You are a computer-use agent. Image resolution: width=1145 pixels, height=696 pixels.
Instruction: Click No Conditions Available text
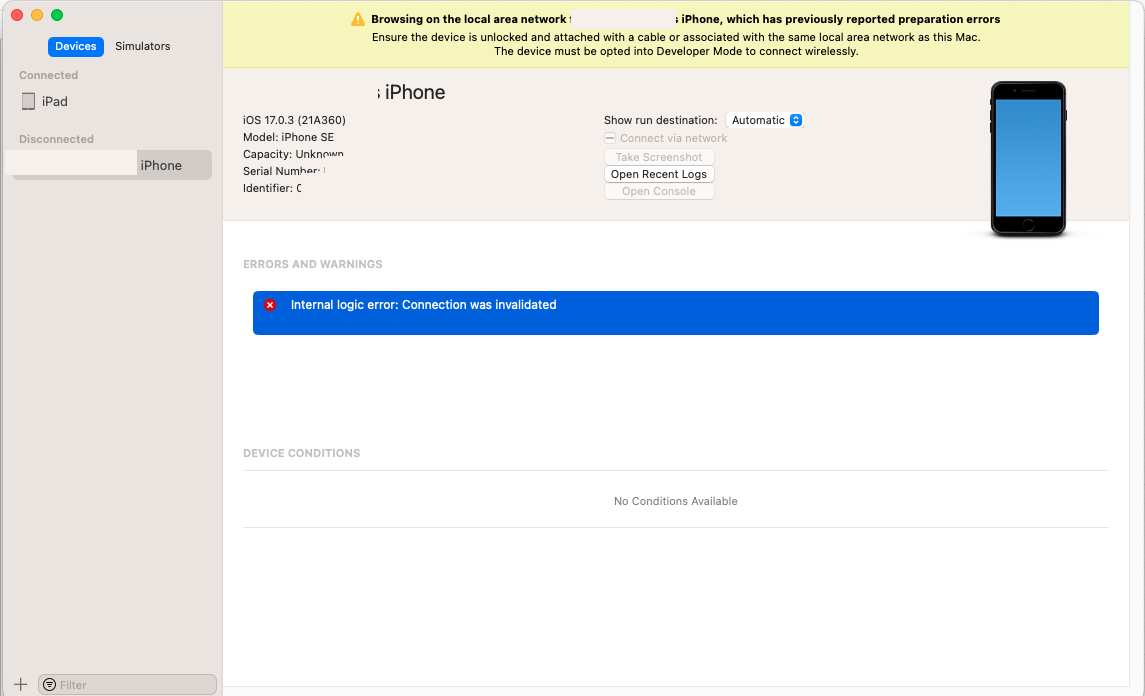click(675, 501)
